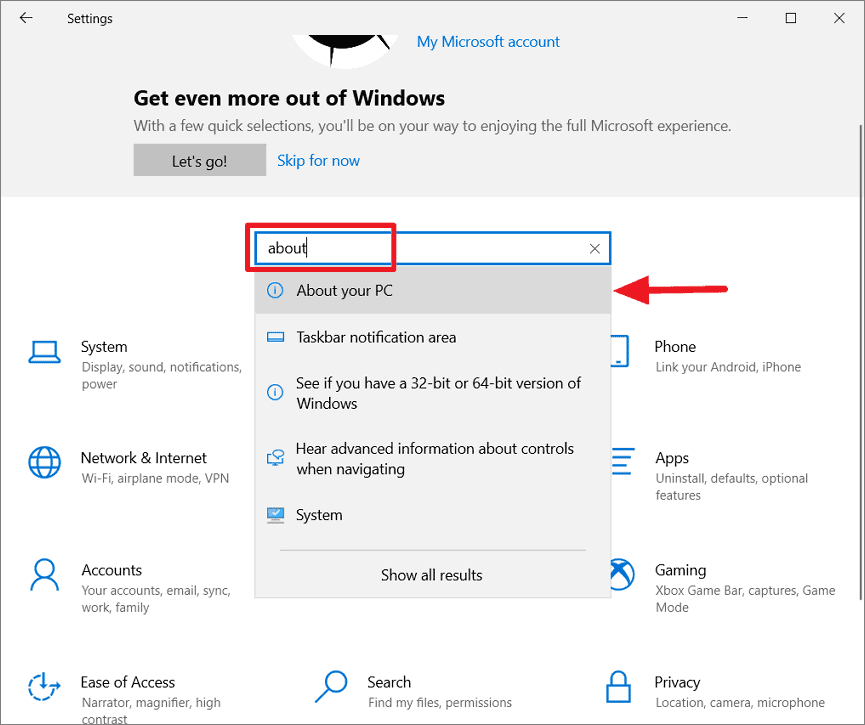Open the Privacy settings category
The width and height of the screenshot is (865, 725).
tap(716, 692)
